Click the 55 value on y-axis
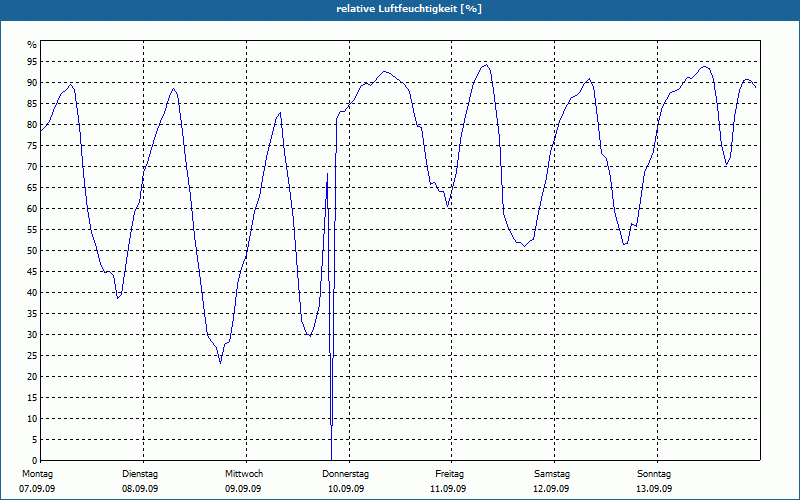Screen dimensions: 800x500 tap(32, 230)
